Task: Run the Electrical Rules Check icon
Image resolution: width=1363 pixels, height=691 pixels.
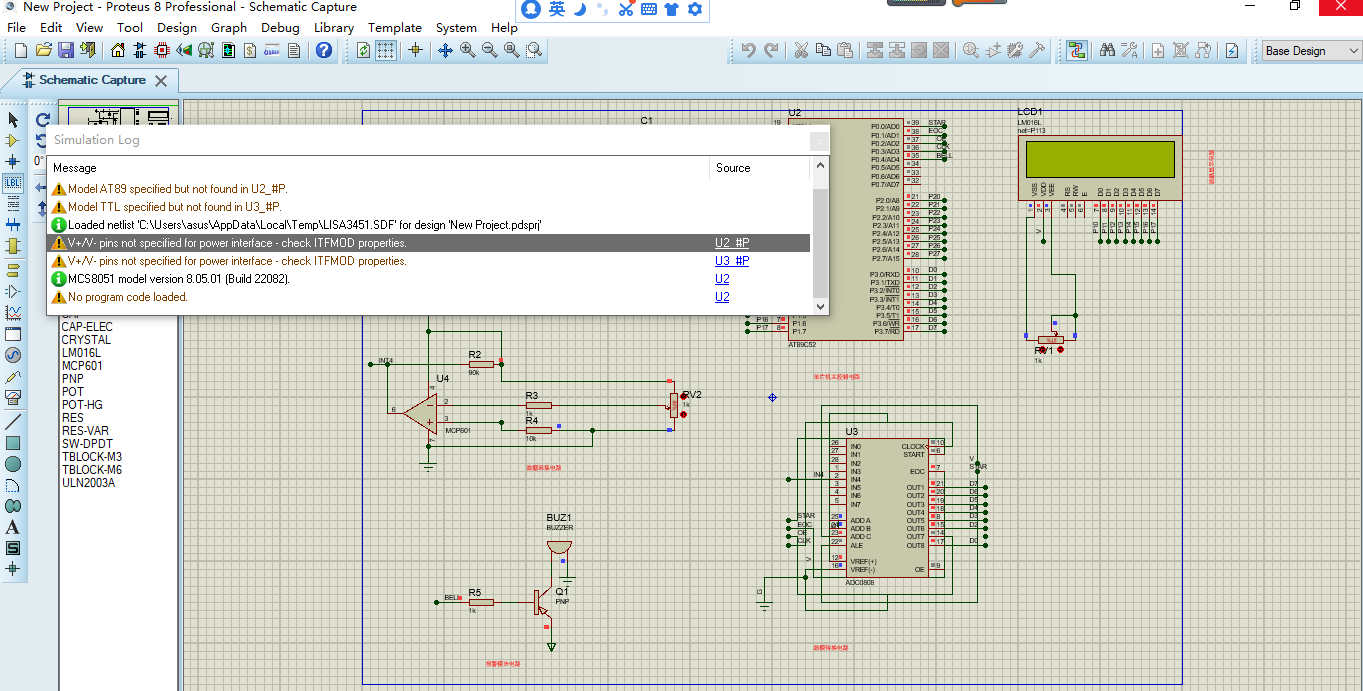Action: (x=1232, y=50)
